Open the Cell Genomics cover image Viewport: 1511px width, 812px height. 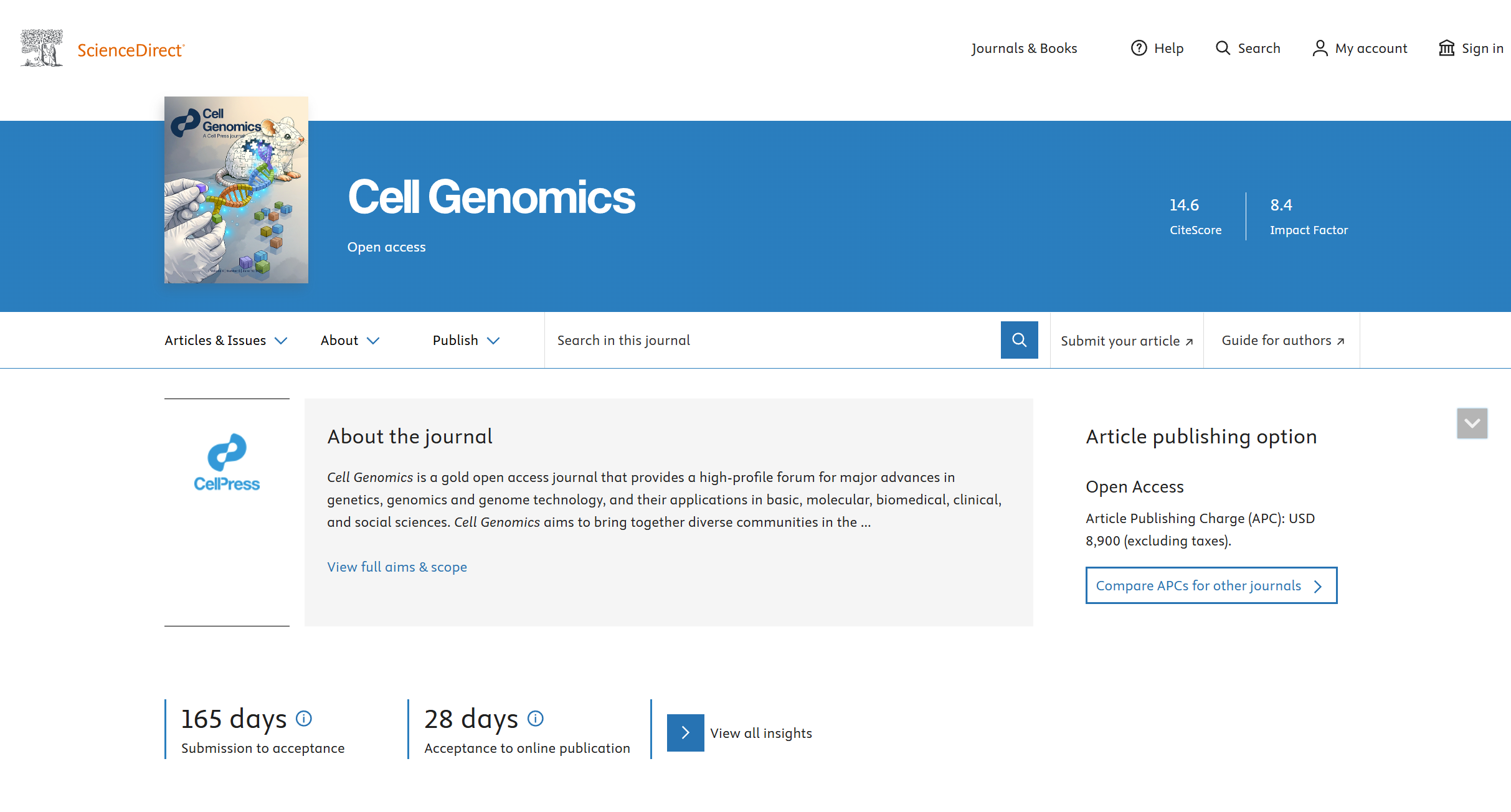tap(236, 190)
